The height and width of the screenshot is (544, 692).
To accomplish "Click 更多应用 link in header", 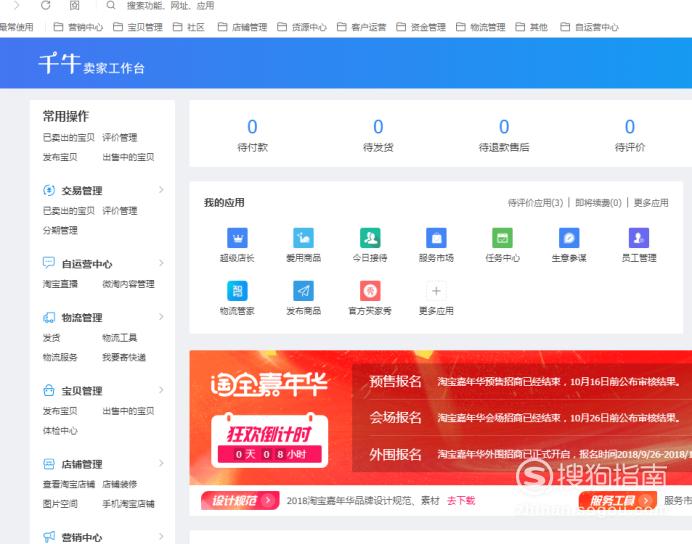I will (x=651, y=203).
